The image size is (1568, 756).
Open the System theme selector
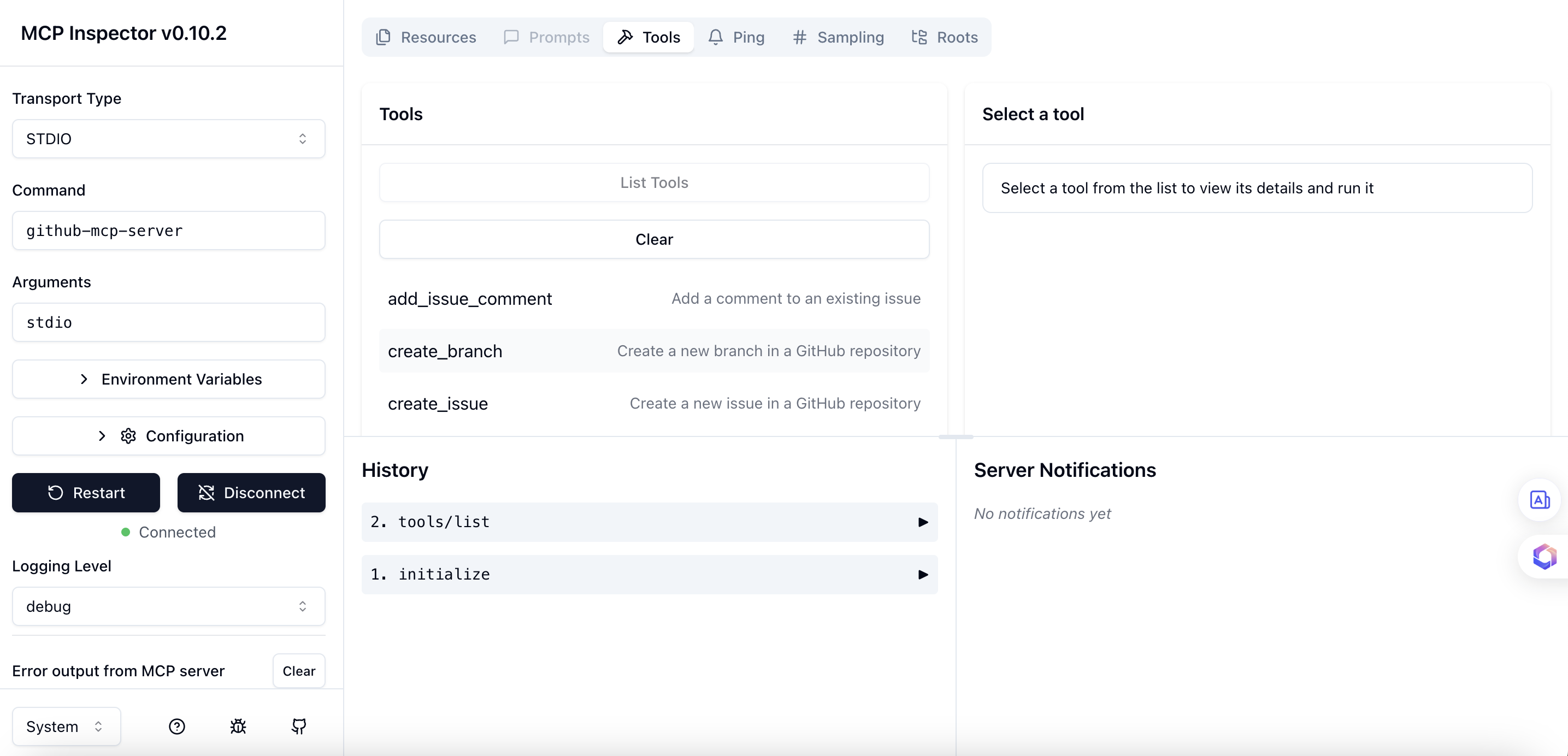(x=66, y=726)
